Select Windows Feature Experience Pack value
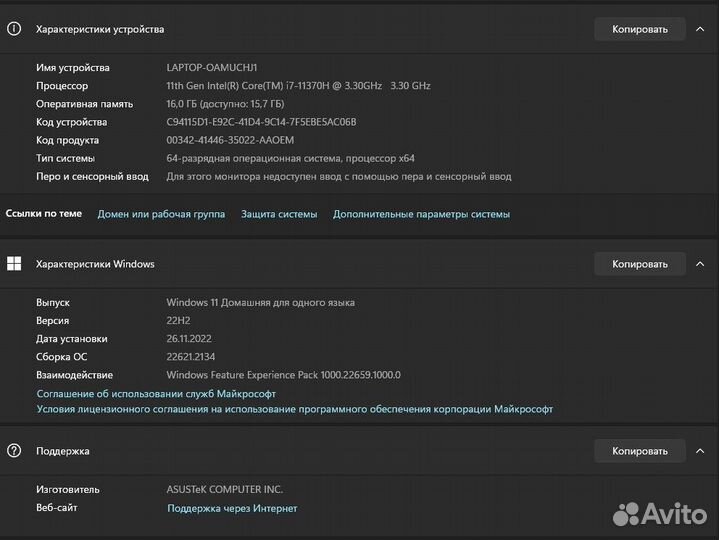 283,375
